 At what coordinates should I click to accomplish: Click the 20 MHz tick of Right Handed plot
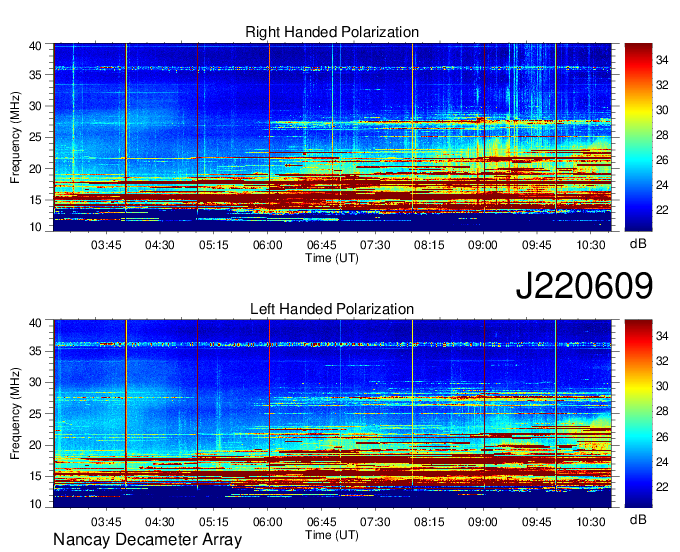35,169
